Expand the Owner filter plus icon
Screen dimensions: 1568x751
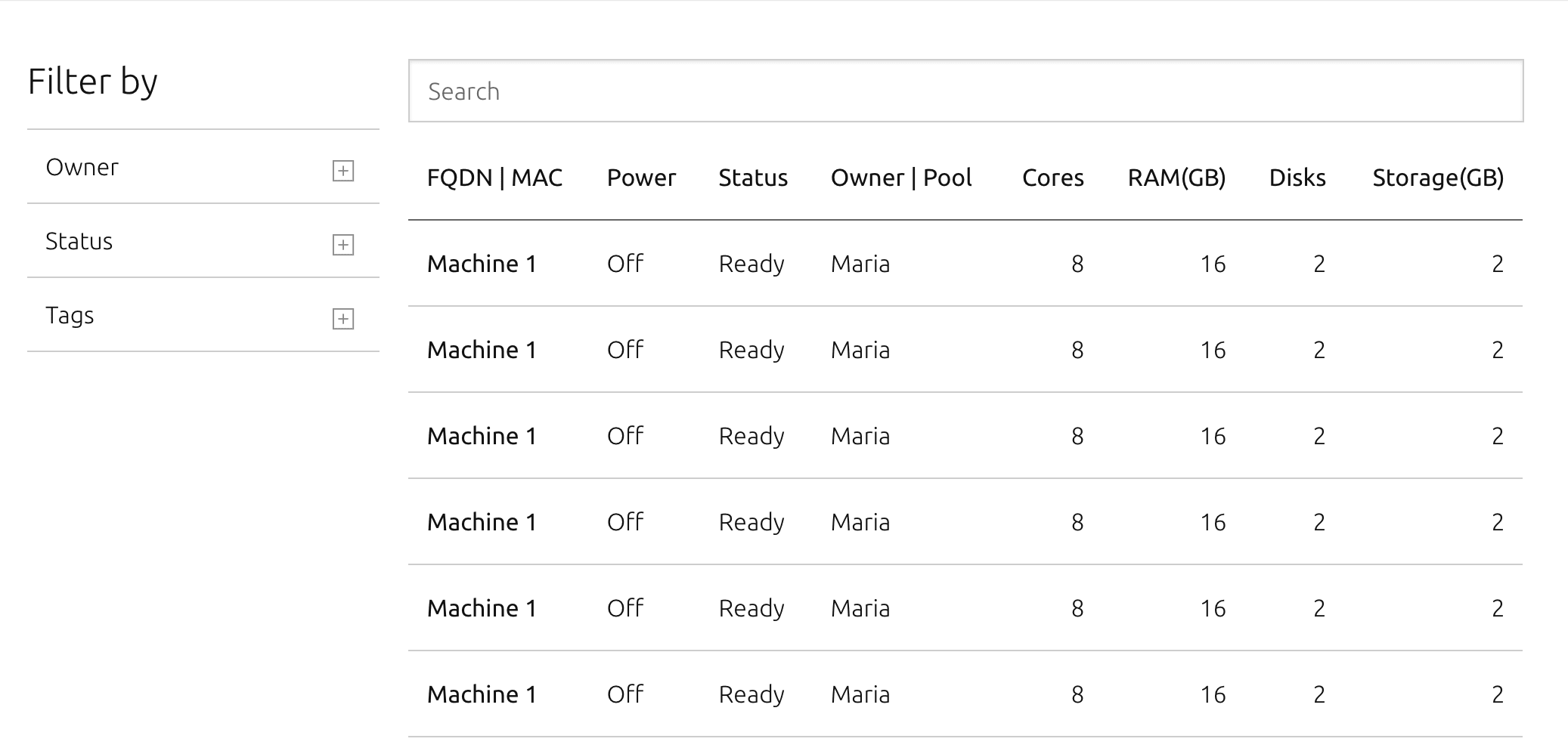[x=343, y=171]
